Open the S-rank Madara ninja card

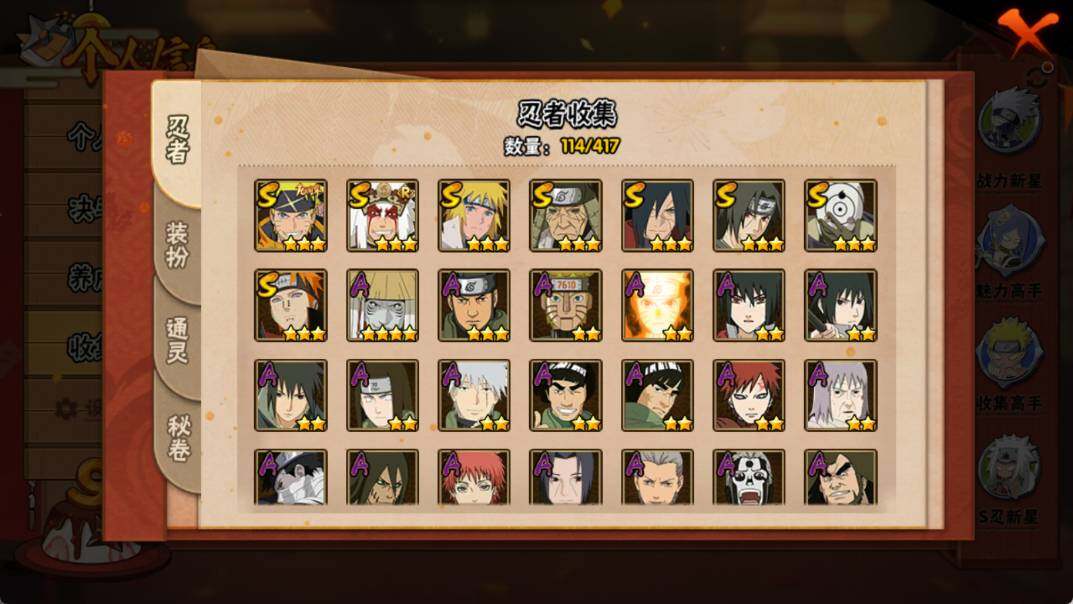(x=657, y=215)
